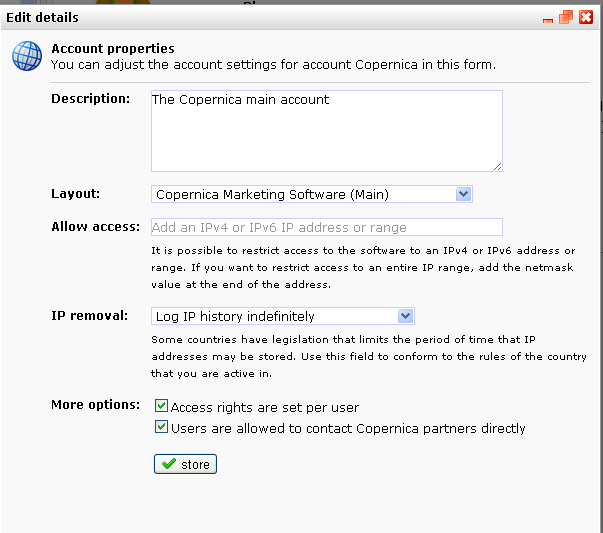Click the 'IP removal:' field label
Viewport: 603px width, 533px height.
click(x=90, y=315)
